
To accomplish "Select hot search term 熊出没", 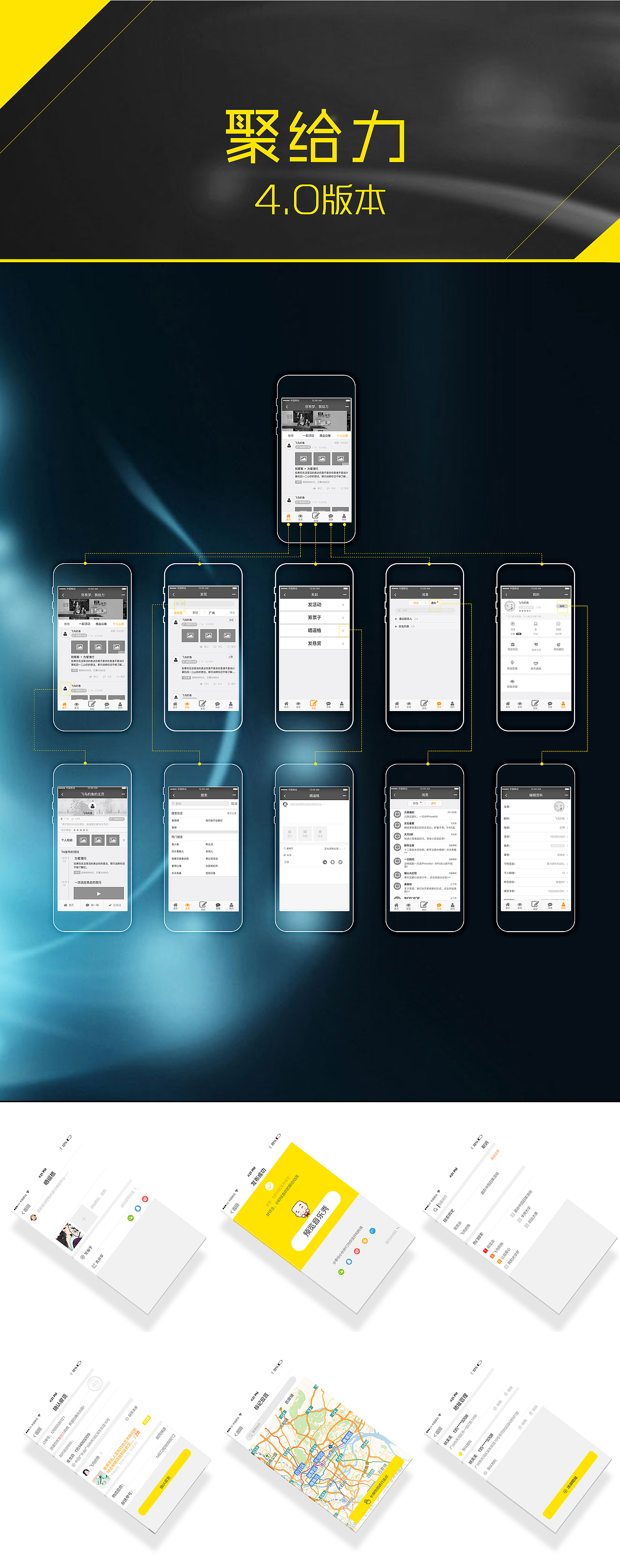I will point(209,844).
